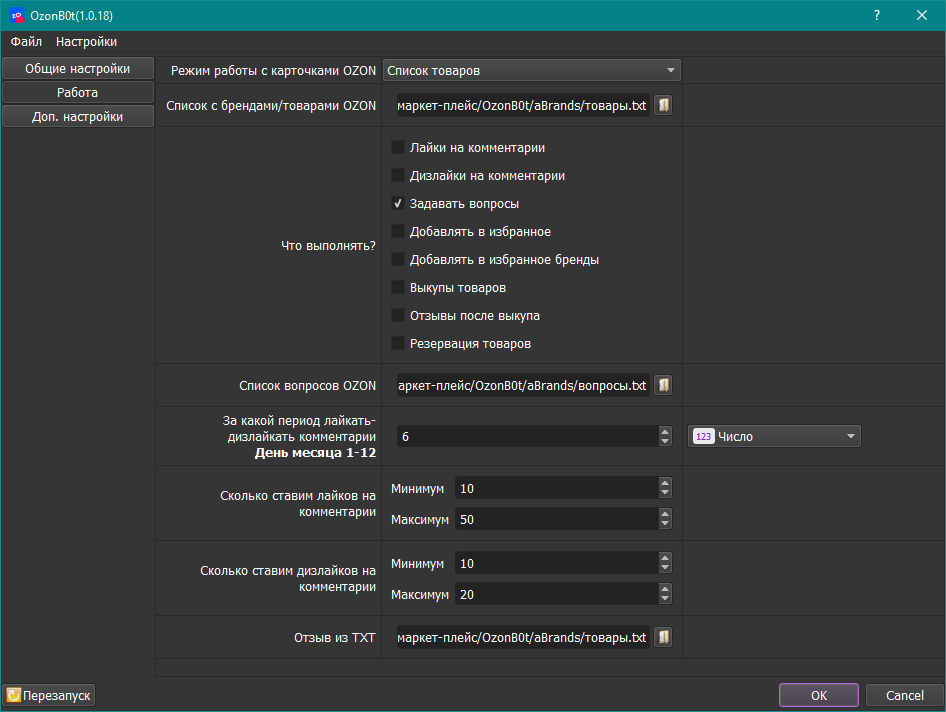Enable Отзывы после выкупа checkbox
This screenshot has width=946, height=712.
point(398,316)
